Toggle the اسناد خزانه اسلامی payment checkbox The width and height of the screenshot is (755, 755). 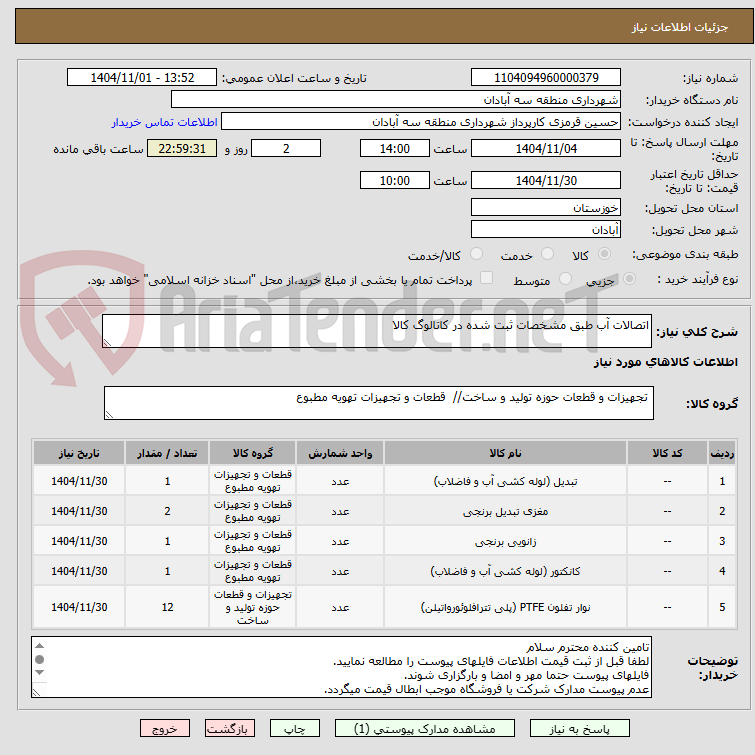[x=487, y=278]
